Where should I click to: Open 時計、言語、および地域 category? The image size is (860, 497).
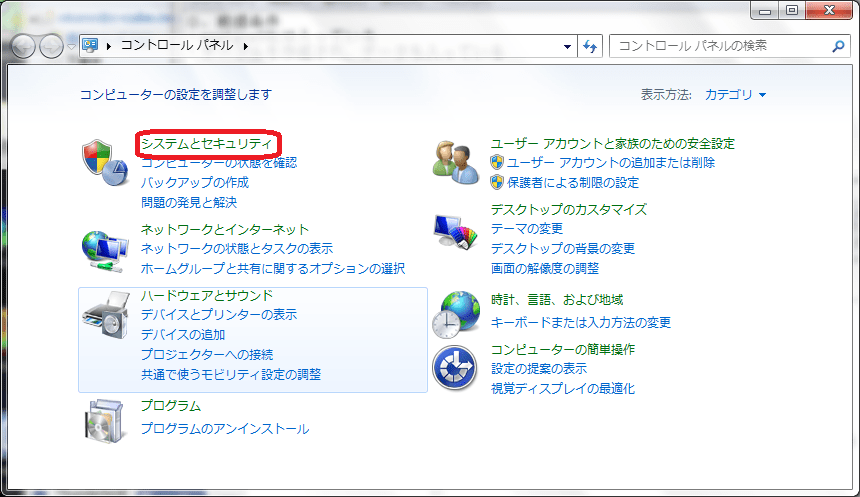(x=557, y=300)
